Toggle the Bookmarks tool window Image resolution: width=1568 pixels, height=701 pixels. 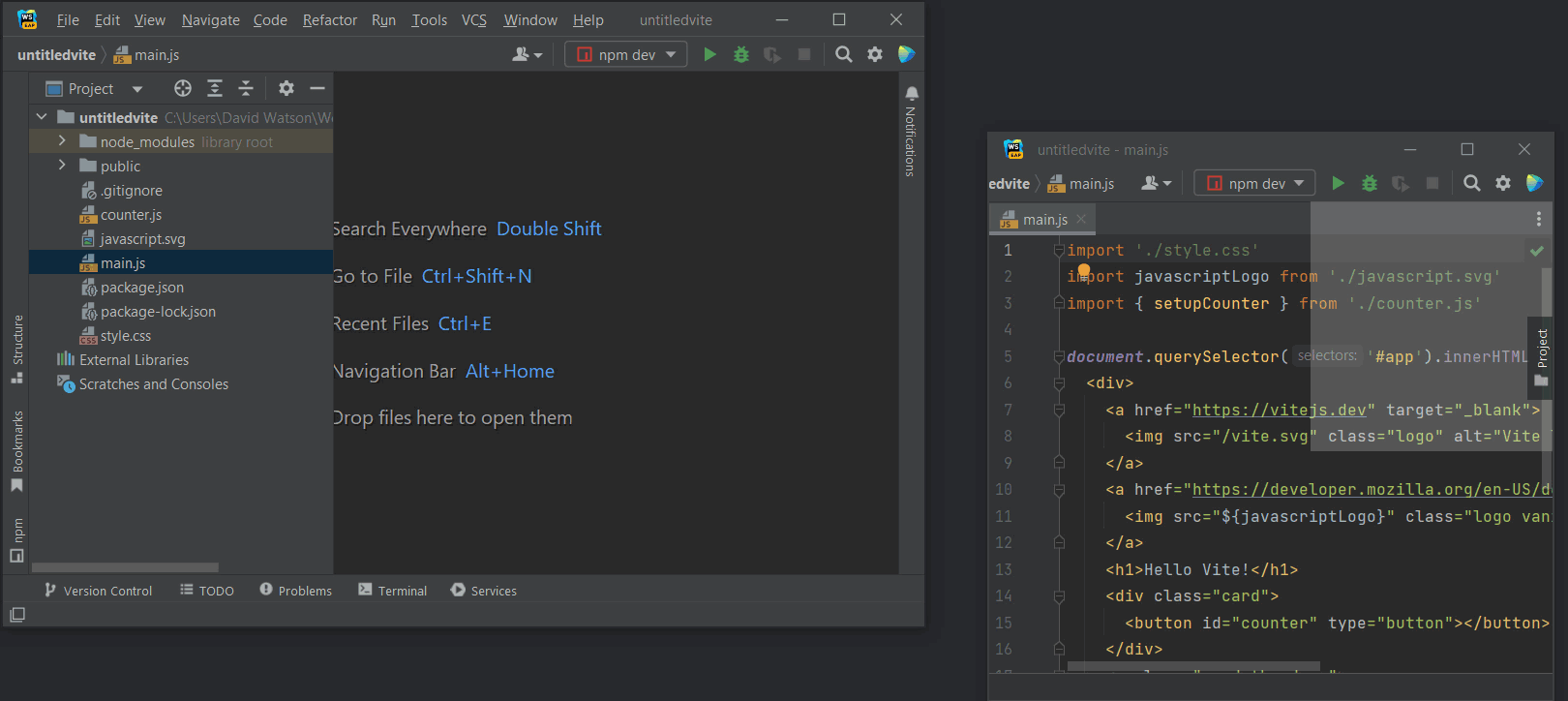17,450
